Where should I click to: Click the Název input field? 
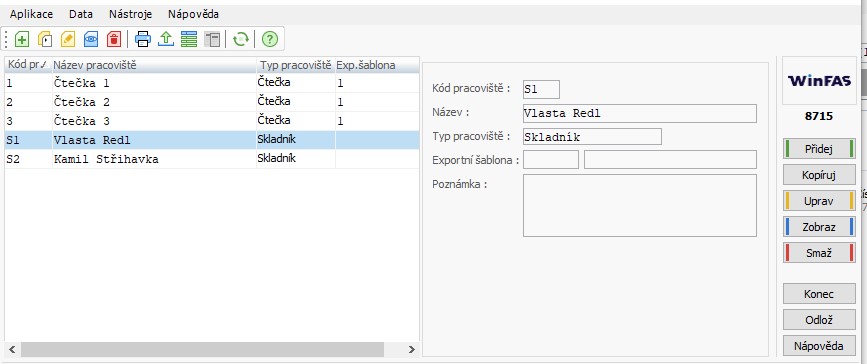640,113
